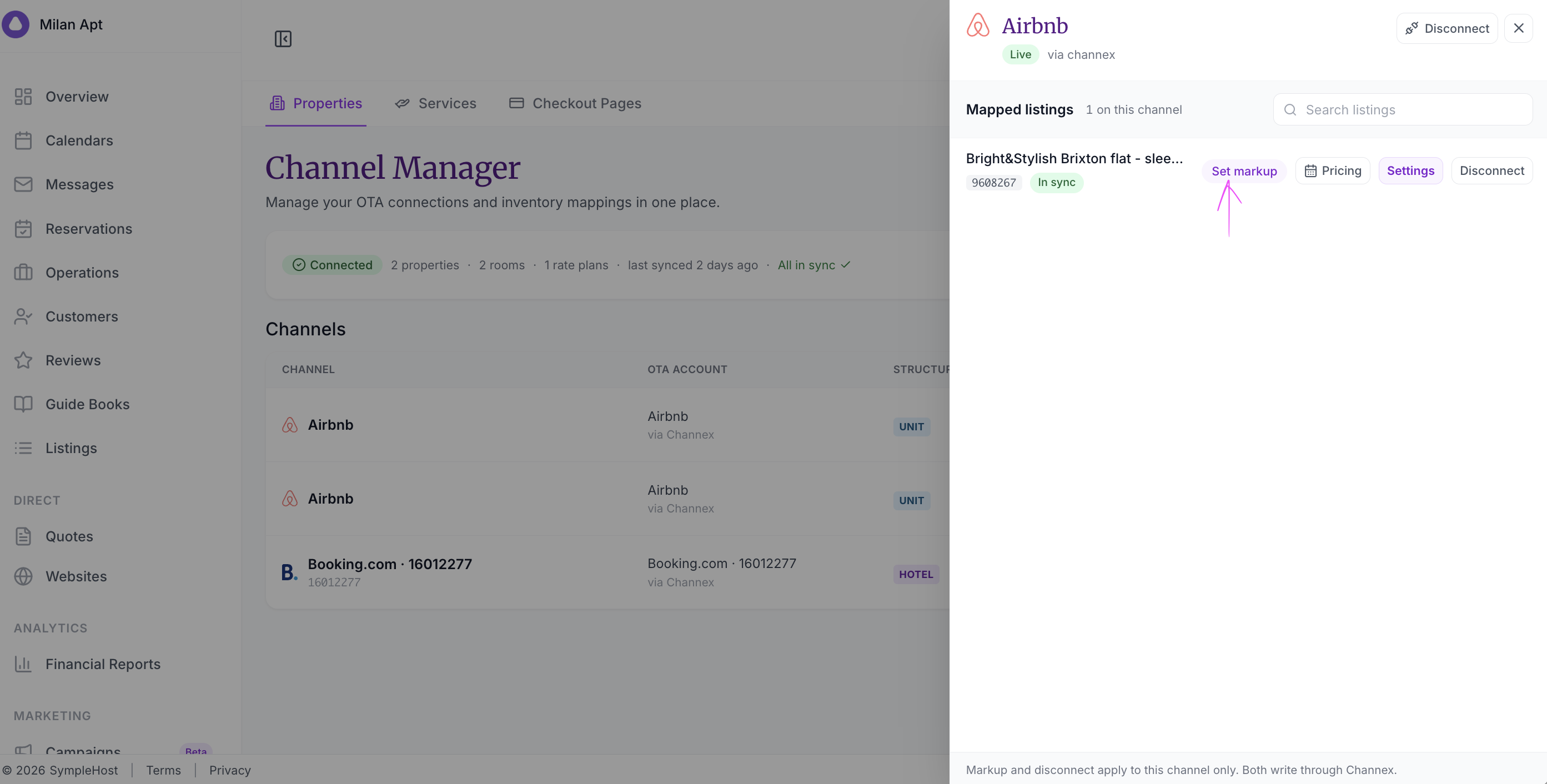Screen dimensions: 1547x784
Task: Click the Terms footer link
Action: coord(163,770)
